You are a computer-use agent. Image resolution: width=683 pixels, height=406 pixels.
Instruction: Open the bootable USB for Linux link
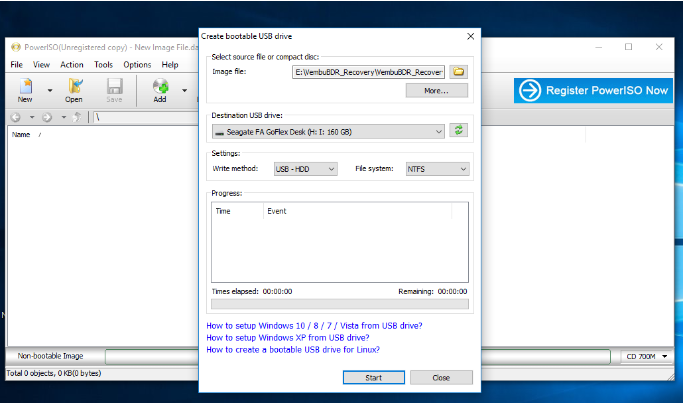click(293, 350)
